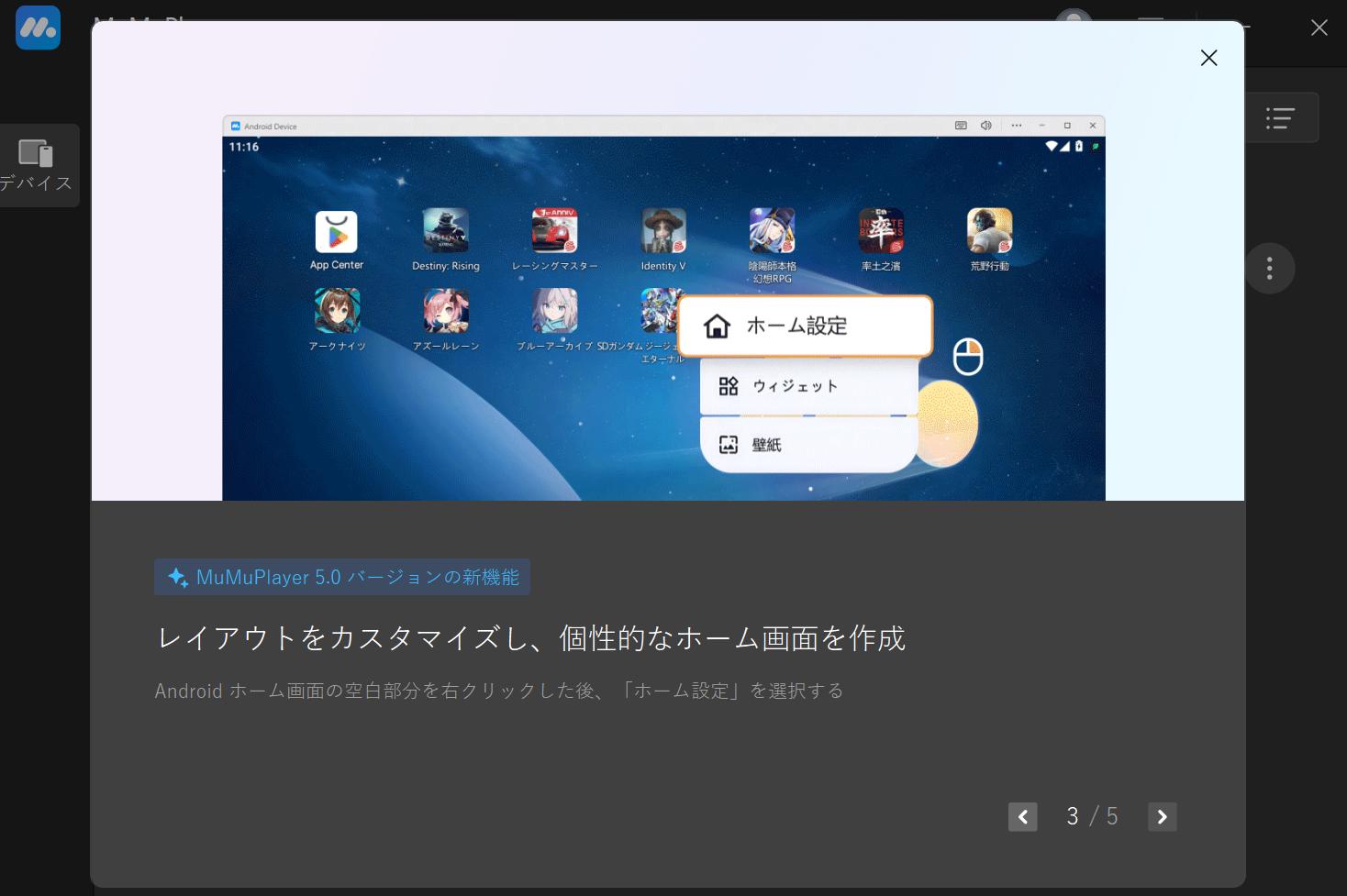Go back to the previous feature slide
Screen dimensions: 1347x896
coord(1022,816)
